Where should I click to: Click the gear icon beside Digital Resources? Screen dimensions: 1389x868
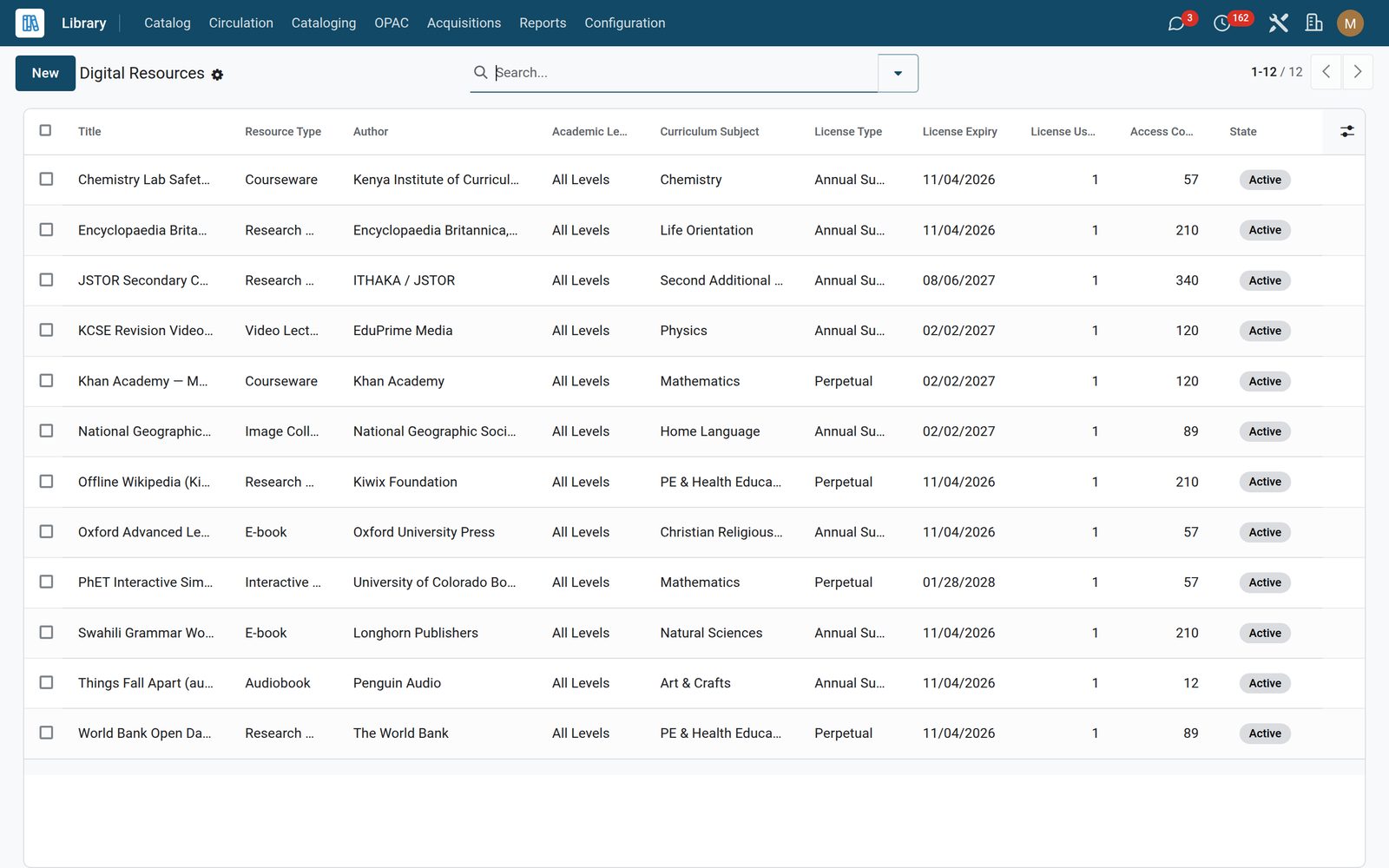point(217,75)
